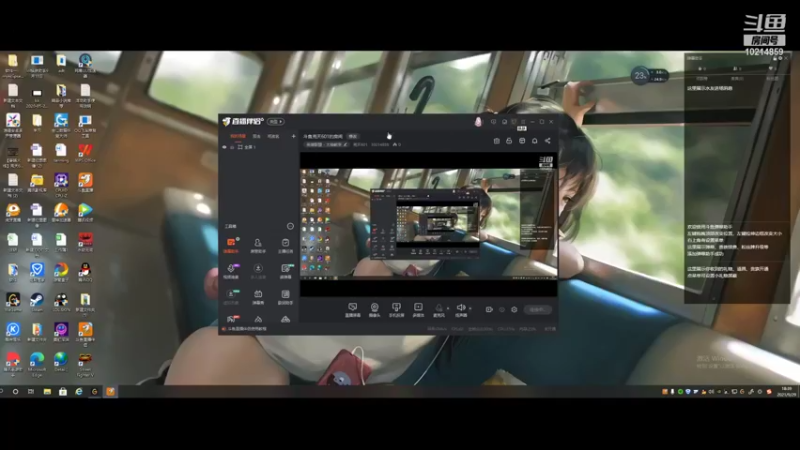Click the category tag pill under the room title
Viewport: 800px width, 450px height.
327,145
